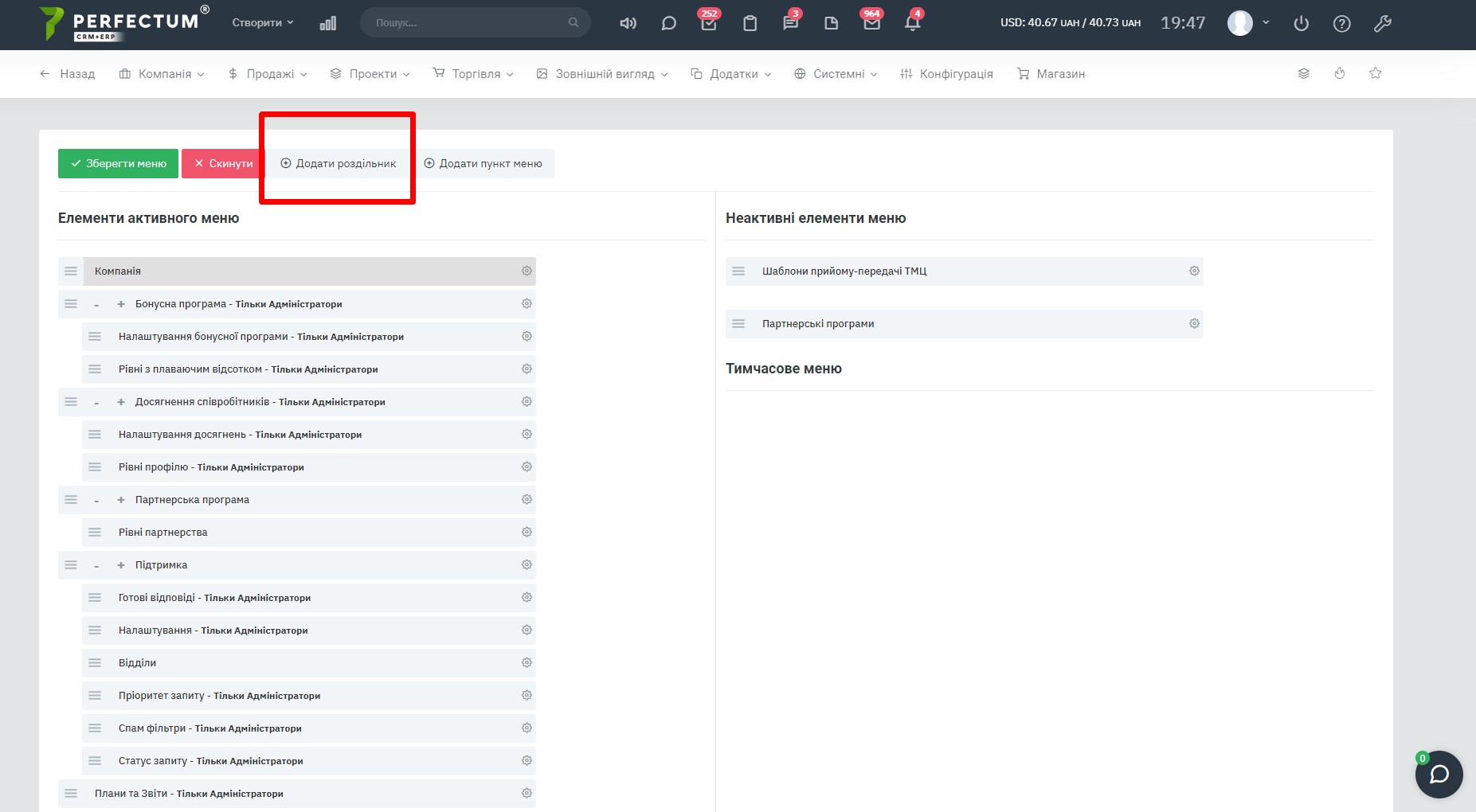Open the Конфігурація menu item
The height and width of the screenshot is (812, 1476).
tap(946, 73)
